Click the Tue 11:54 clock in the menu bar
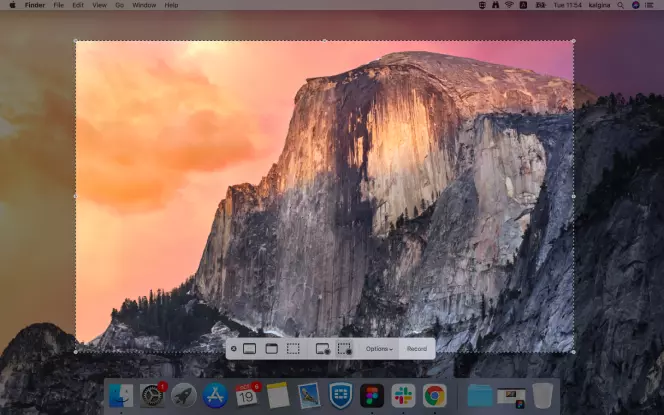Viewport: 664px width, 415px height. coord(567,5)
